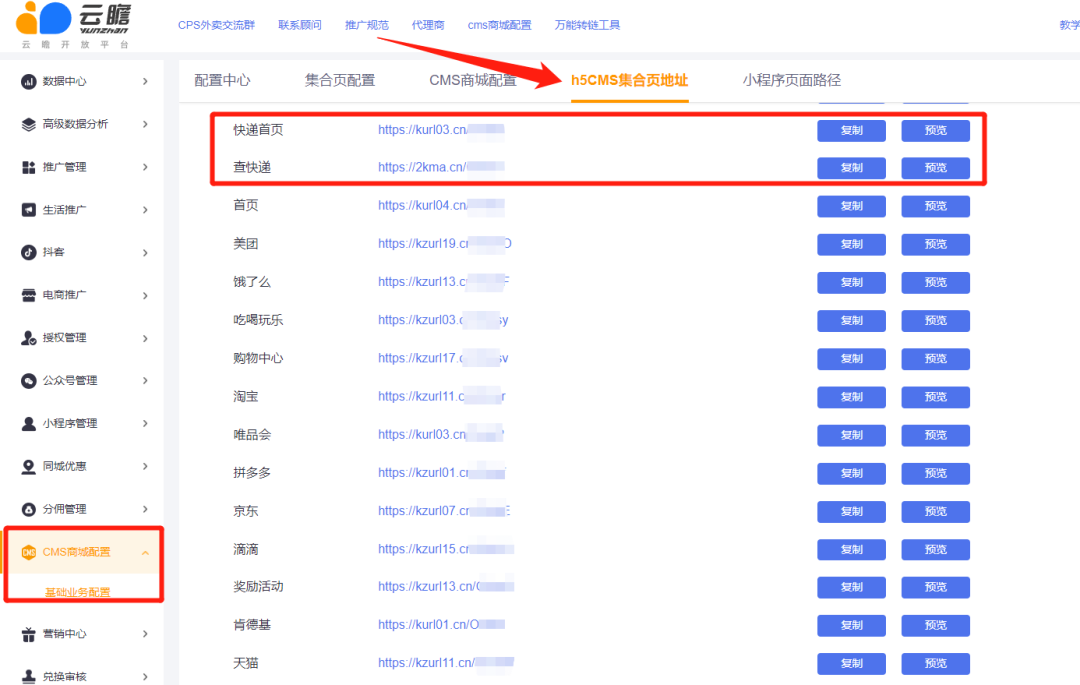Click the 推广管理 grid icon
The width and height of the screenshot is (1080, 685).
[28, 167]
